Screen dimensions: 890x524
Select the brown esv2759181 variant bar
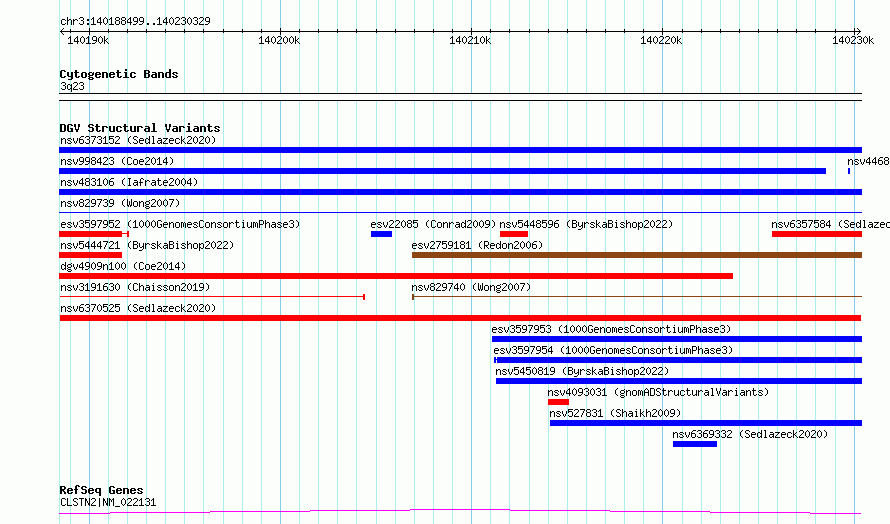coord(637,255)
